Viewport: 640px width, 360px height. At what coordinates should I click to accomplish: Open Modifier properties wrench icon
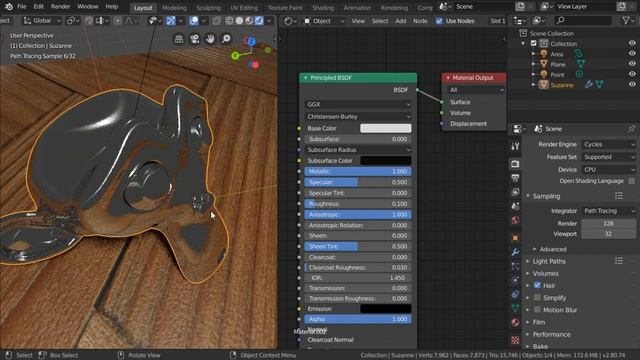(515, 252)
